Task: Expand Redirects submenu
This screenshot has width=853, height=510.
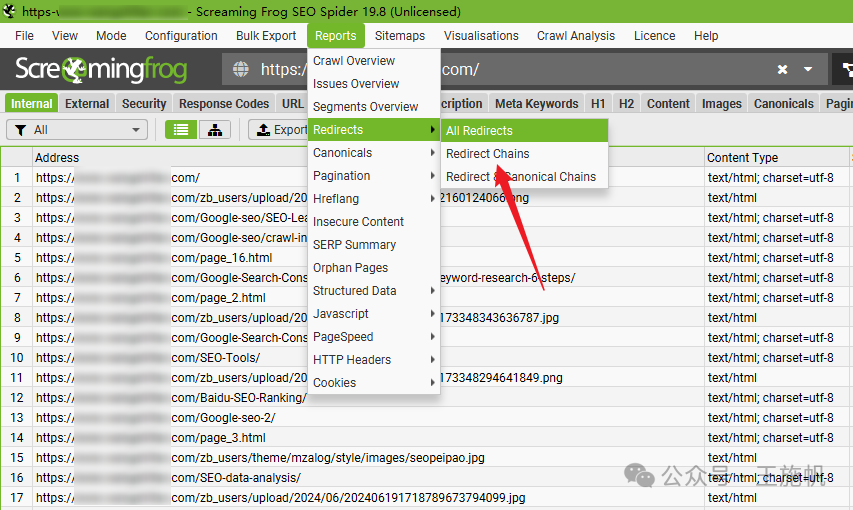Action: coord(374,130)
